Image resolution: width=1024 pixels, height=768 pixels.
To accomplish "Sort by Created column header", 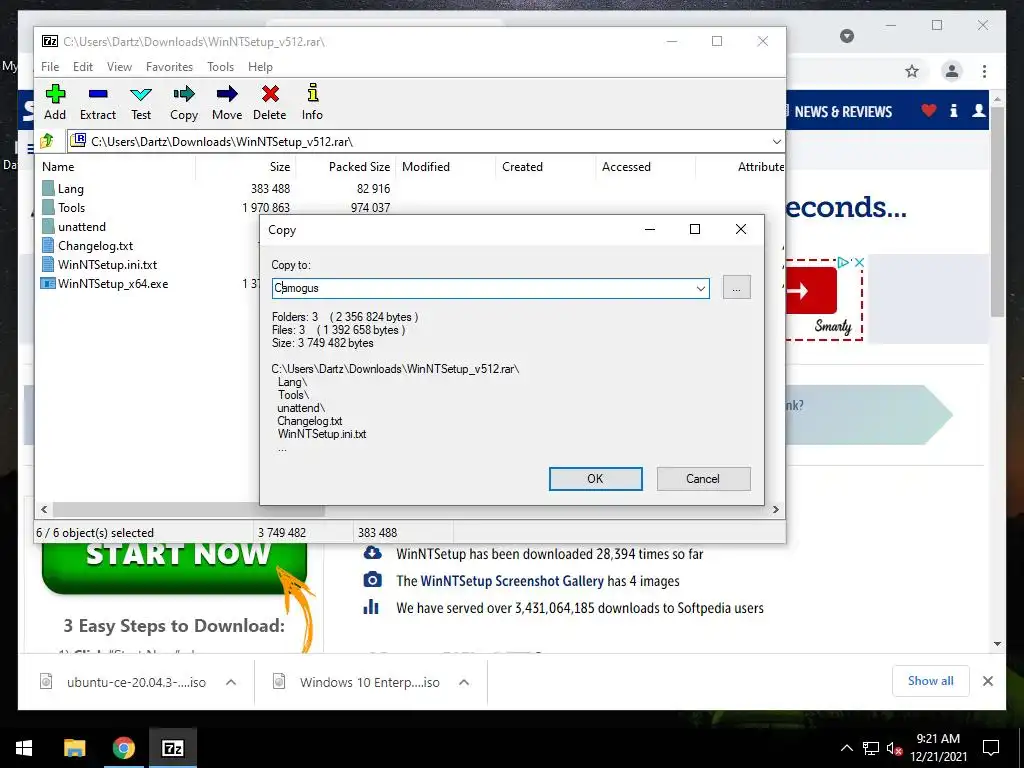I will point(546,167).
